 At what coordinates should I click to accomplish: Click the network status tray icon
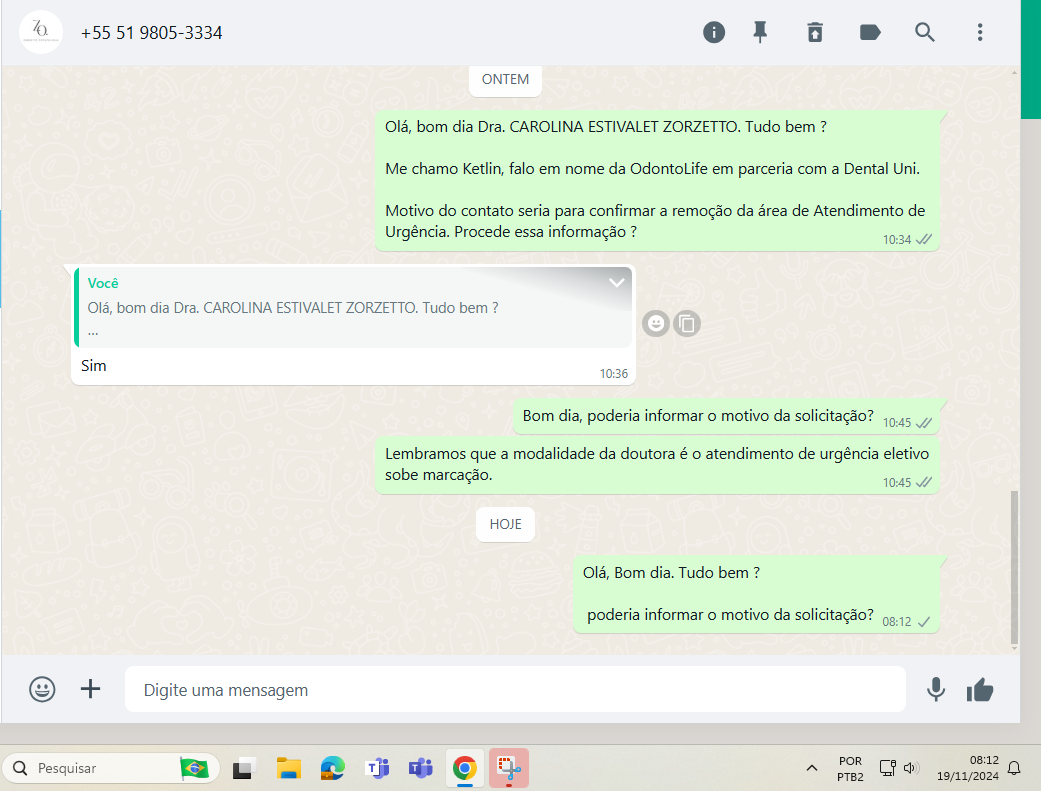coord(888,768)
